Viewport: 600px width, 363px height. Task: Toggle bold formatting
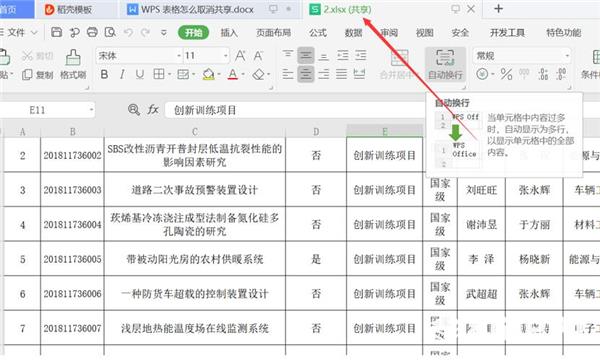[x=104, y=74]
